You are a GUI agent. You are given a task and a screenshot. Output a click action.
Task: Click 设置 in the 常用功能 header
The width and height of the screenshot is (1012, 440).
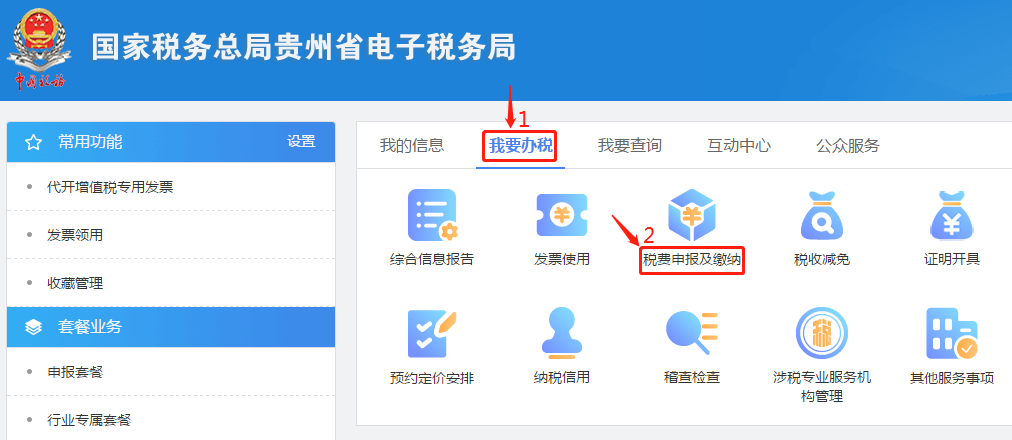(301, 142)
